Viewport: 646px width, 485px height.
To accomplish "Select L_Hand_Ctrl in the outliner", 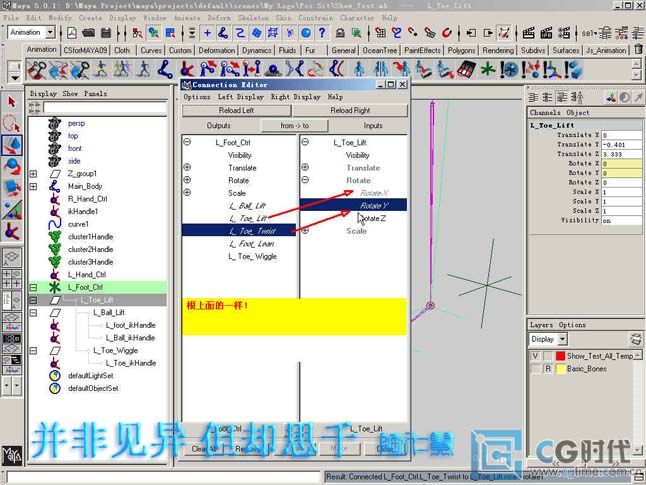I will 87,275.
